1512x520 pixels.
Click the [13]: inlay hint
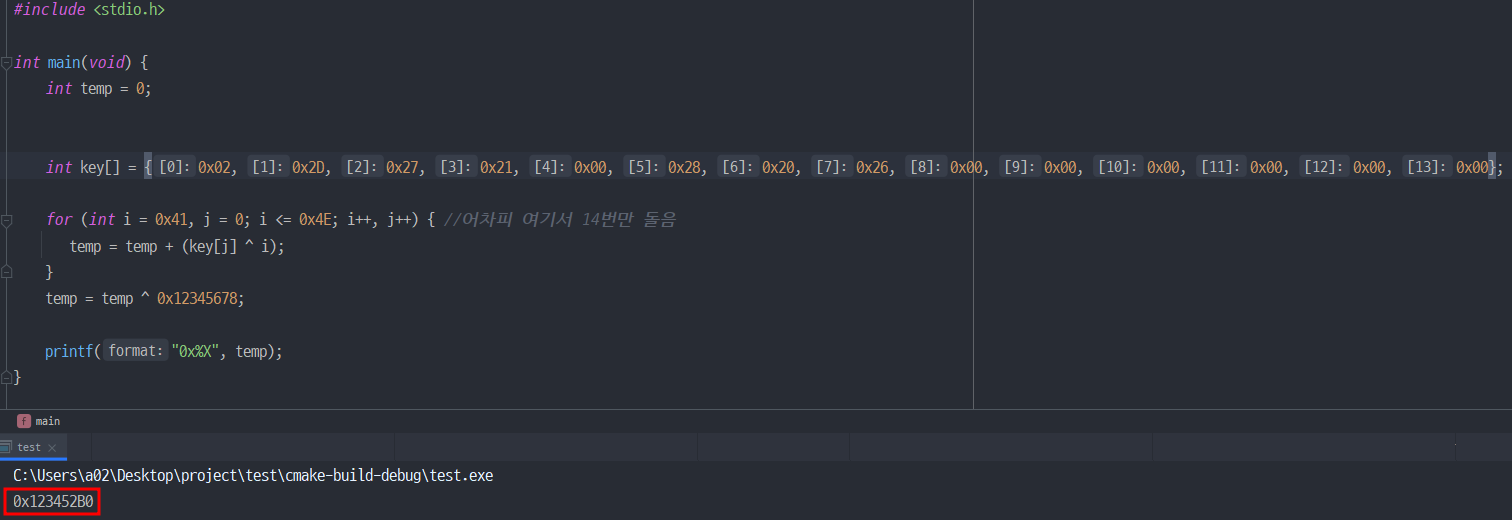(x=1427, y=168)
